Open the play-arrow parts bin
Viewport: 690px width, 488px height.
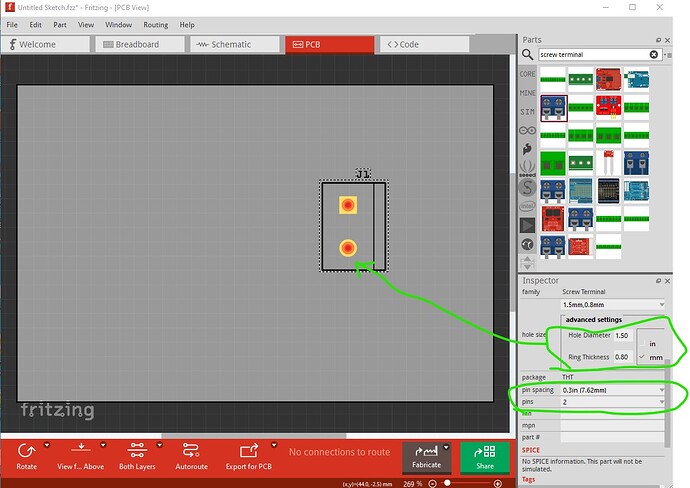coord(527,225)
